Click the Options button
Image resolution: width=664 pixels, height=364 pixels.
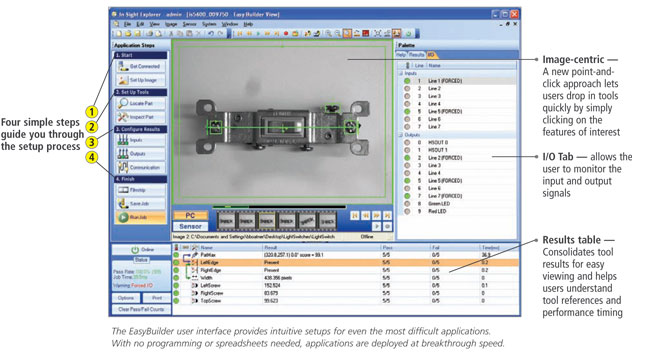(126, 298)
